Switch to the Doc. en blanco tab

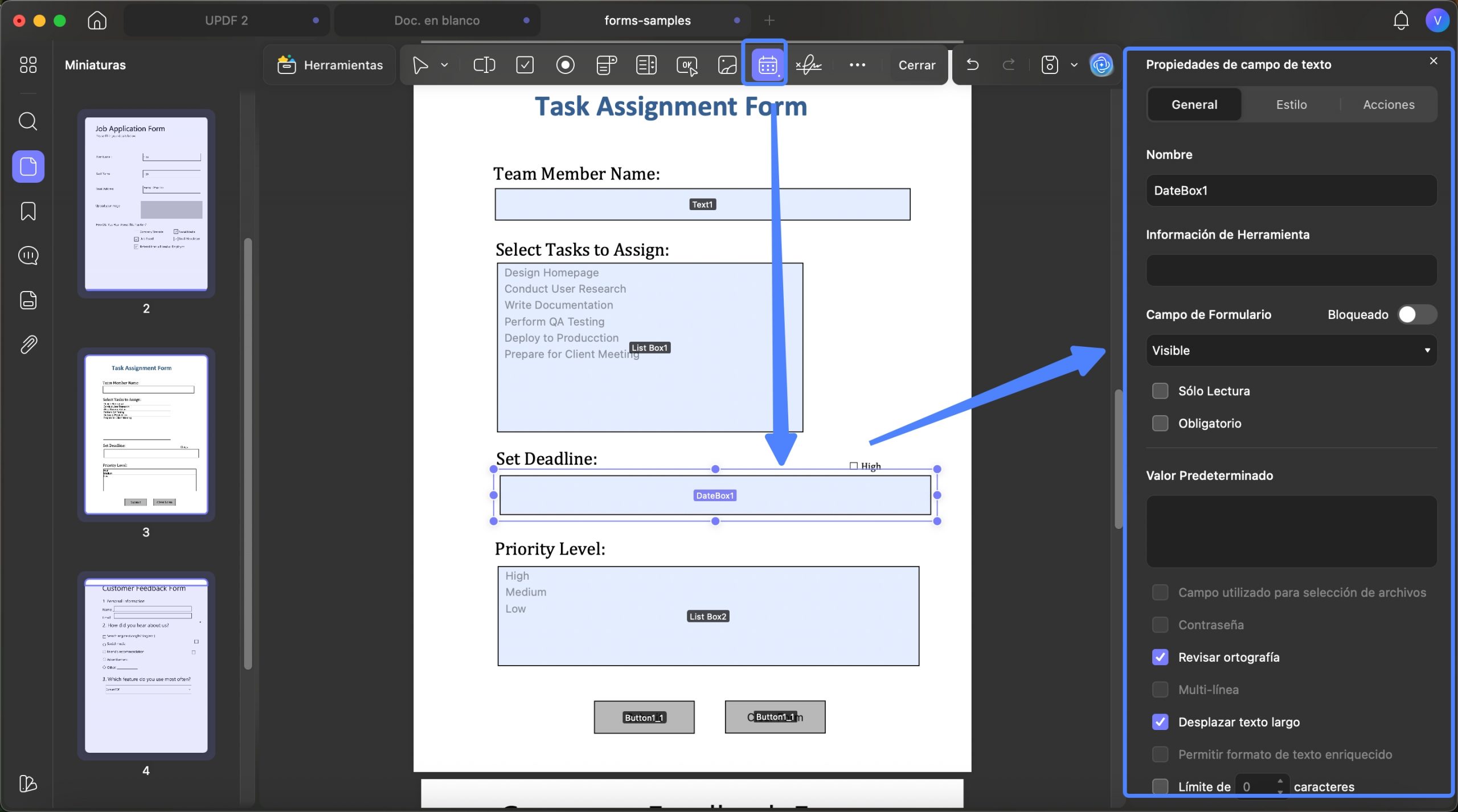pyautogui.click(x=437, y=20)
